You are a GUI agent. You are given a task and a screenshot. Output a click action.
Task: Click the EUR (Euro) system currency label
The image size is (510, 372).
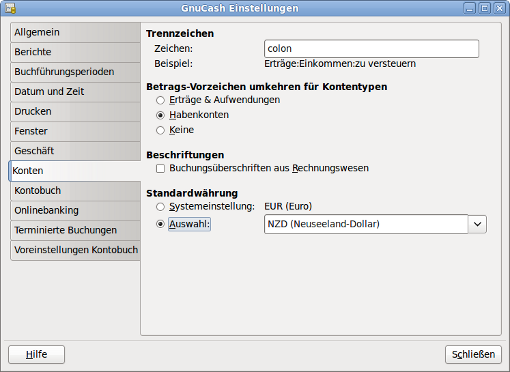(x=288, y=206)
